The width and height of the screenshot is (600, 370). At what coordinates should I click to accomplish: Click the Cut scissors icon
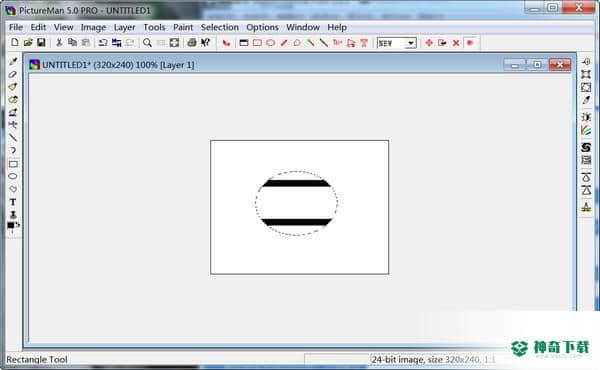coord(59,42)
